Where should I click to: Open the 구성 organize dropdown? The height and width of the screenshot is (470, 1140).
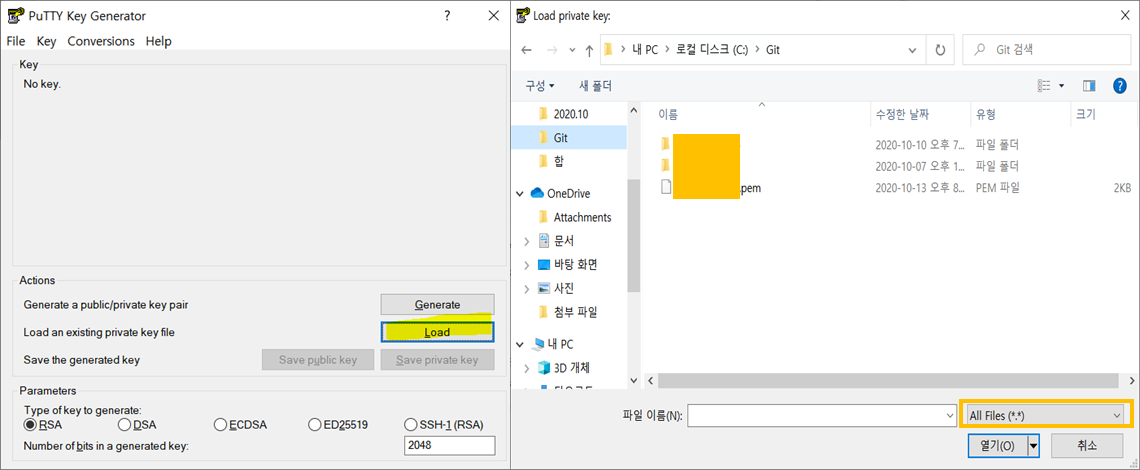coord(539,86)
